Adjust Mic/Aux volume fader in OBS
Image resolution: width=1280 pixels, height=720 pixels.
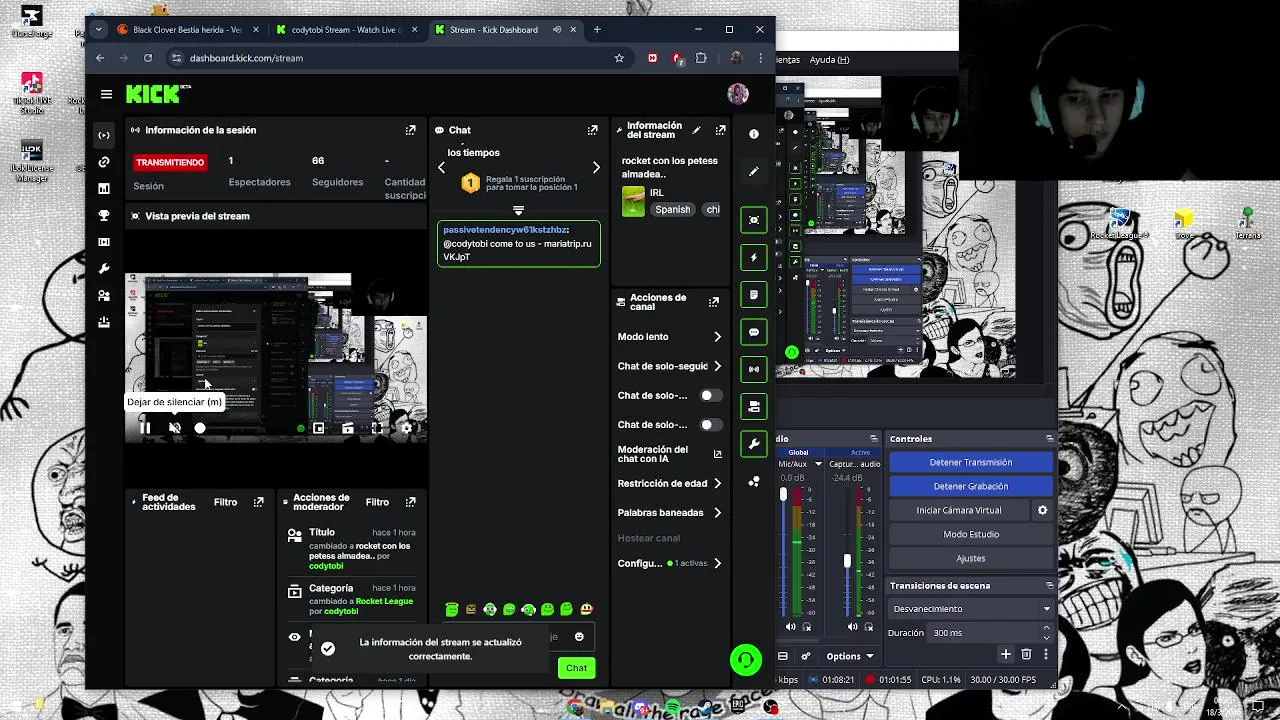click(784, 496)
